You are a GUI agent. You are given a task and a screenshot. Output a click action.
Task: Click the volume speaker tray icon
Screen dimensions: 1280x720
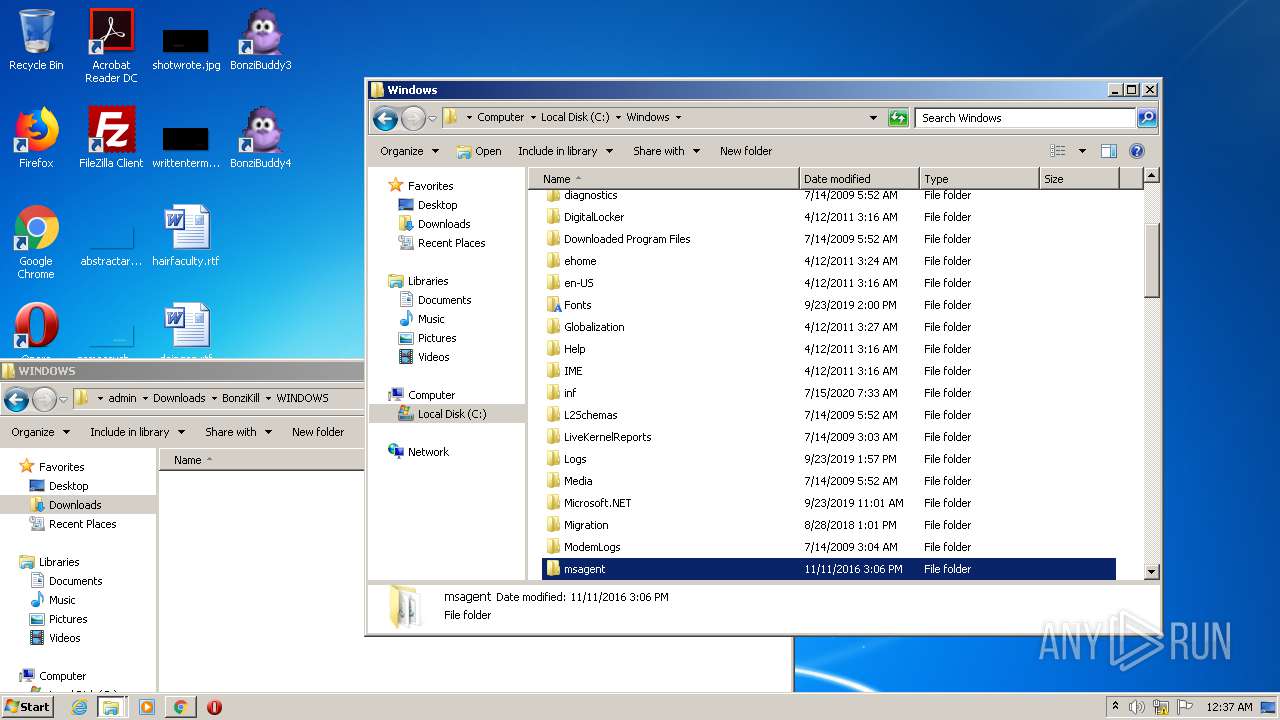tap(1137, 707)
